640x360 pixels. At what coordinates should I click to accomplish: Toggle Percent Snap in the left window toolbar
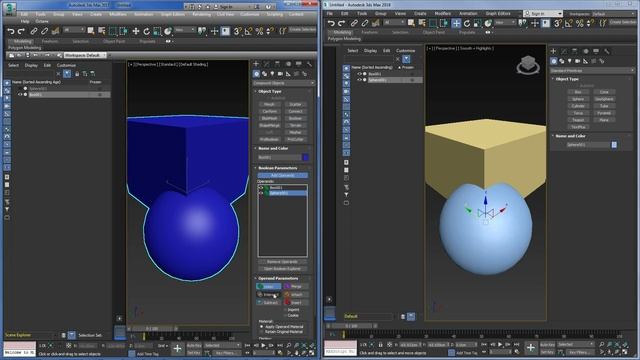259,31
